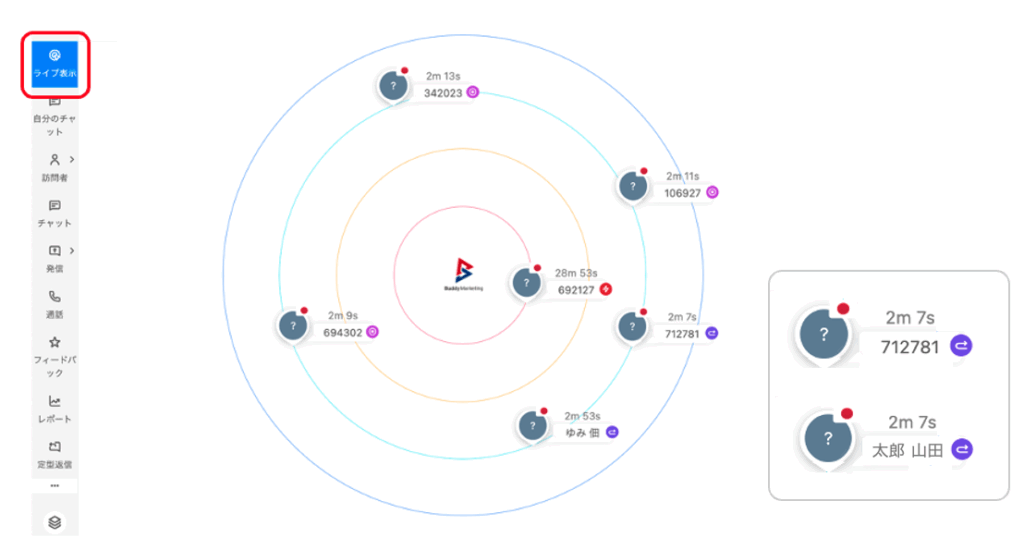Open the レポート chart icon
Viewport: 1024px width, 550px height.
click(54, 407)
